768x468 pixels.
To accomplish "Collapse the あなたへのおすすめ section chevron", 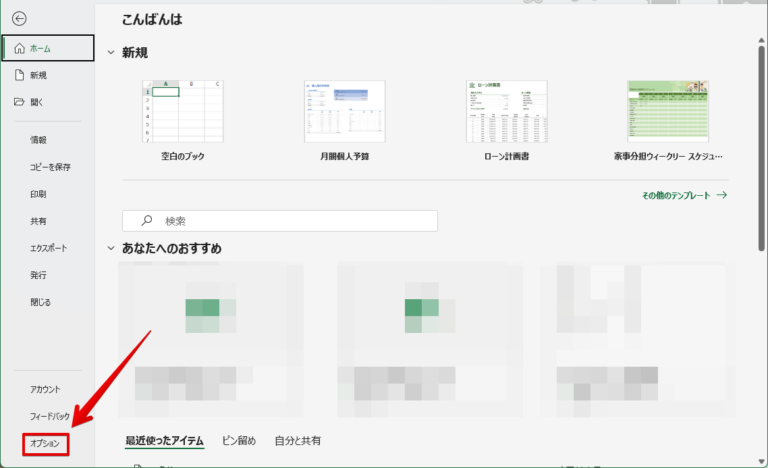I will [x=111, y=248].
